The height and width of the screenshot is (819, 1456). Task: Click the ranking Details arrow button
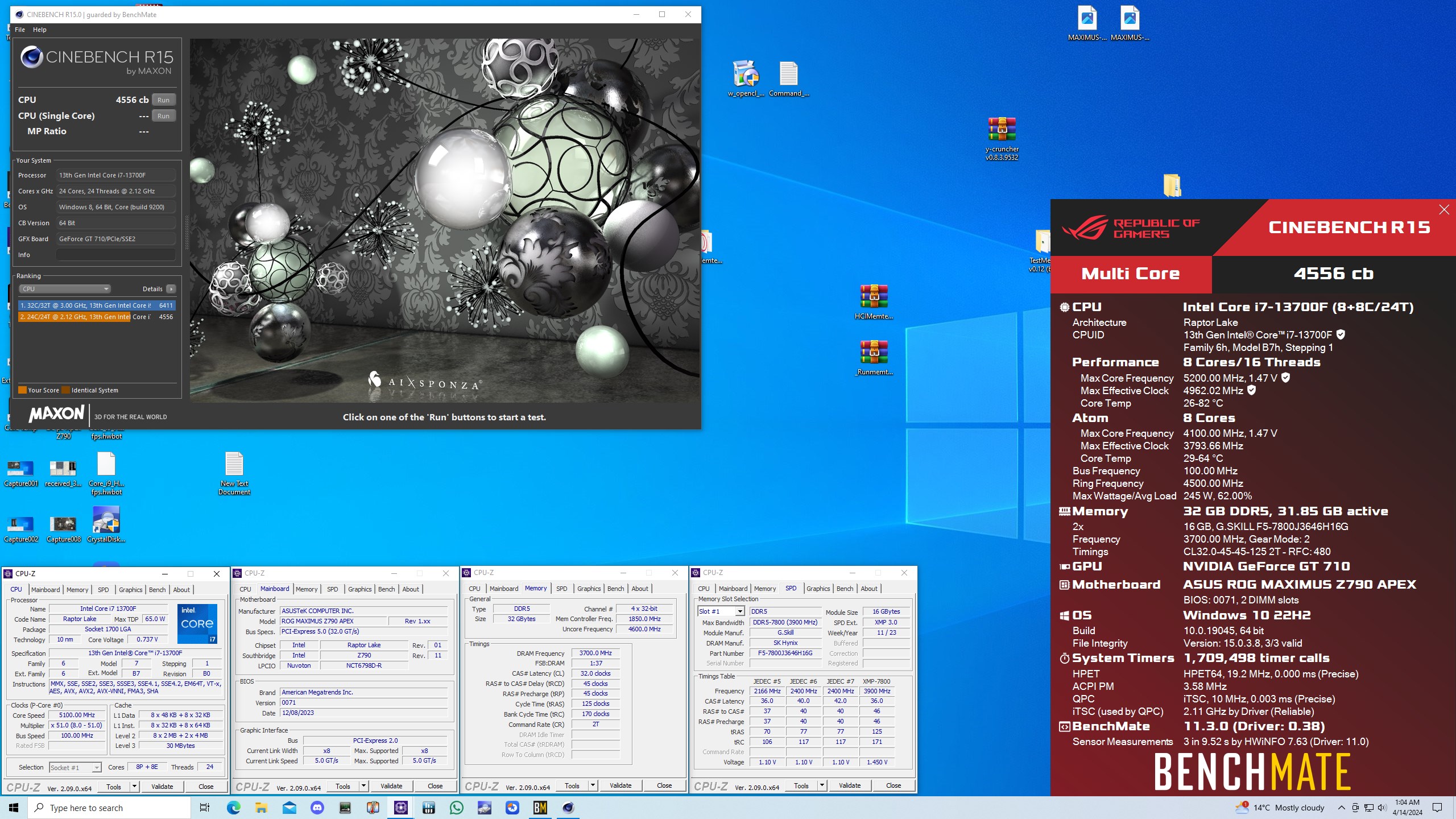171,289
